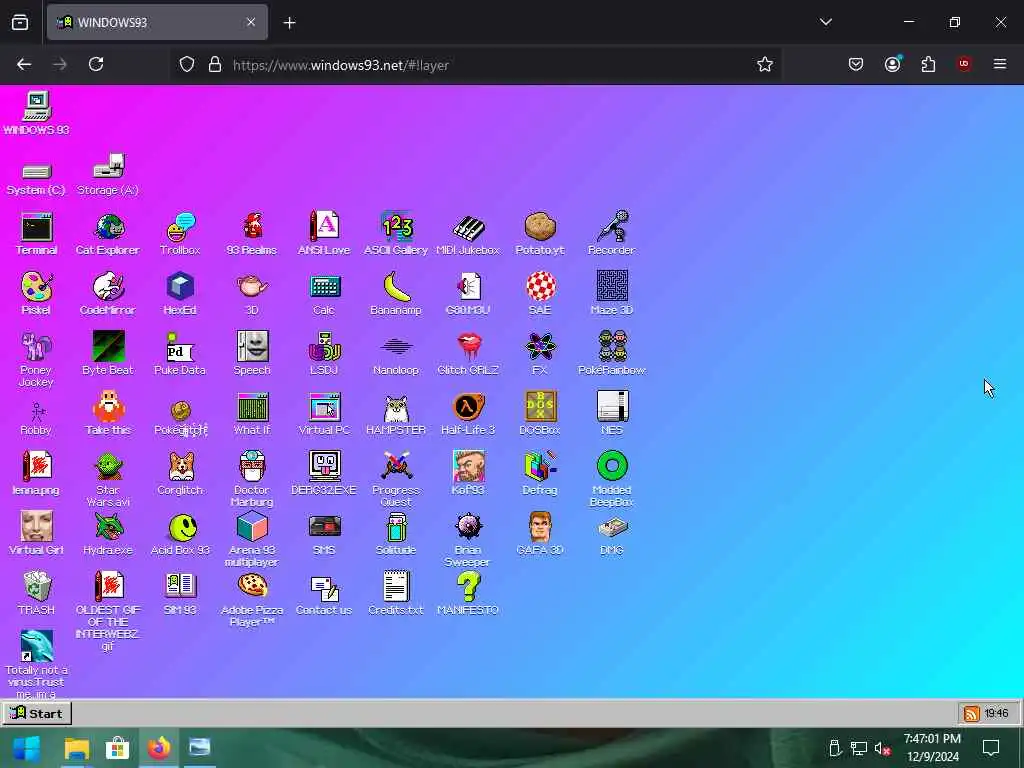Viewport: 1024px width, 768px height.
Task: Click the Windows 93 Start button
Action: (x=37, y=713)
